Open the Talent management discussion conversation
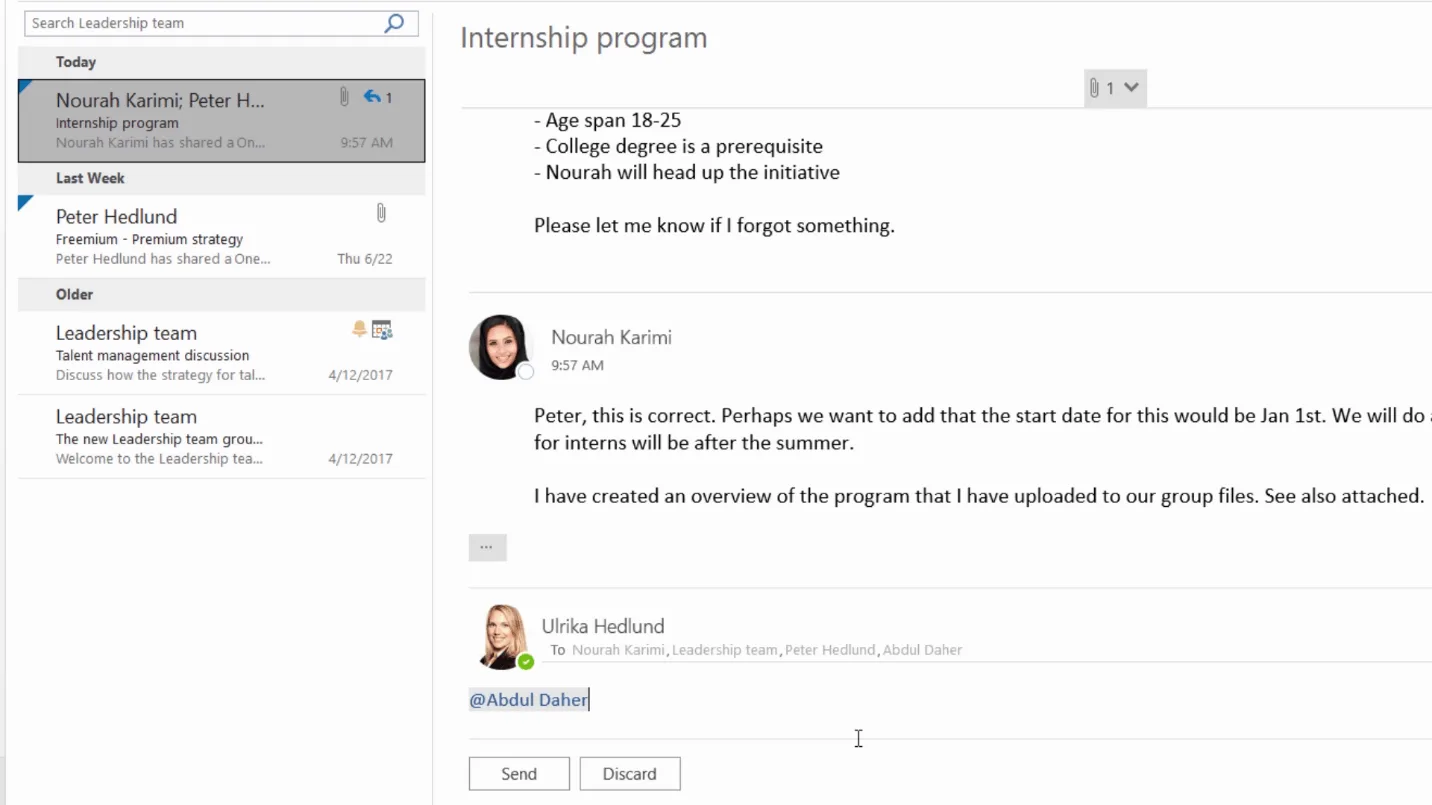The width and height of the screenshot is (1432, 805). tap(222, 353)
